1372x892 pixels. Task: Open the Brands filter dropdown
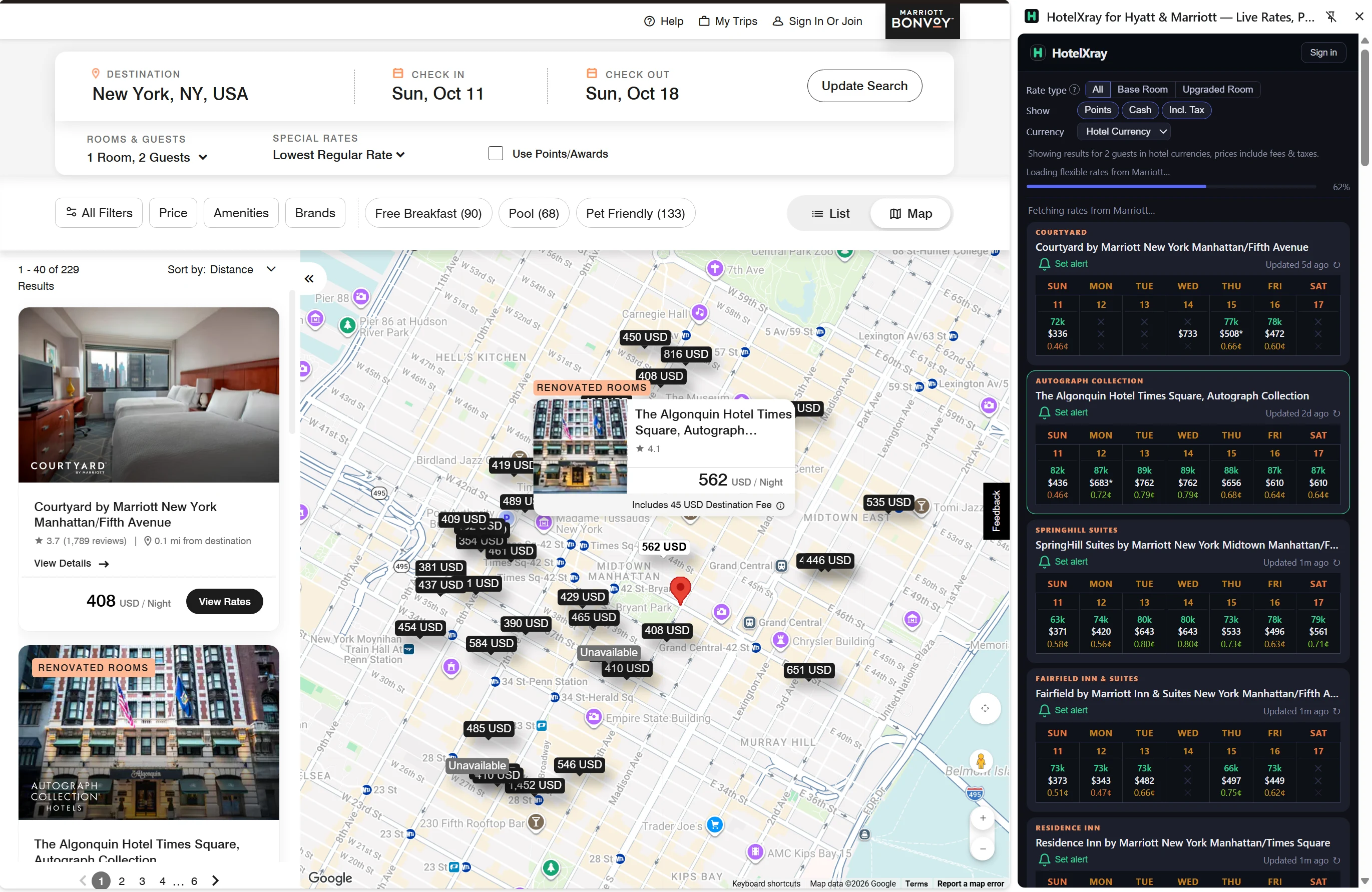(315, 213)
